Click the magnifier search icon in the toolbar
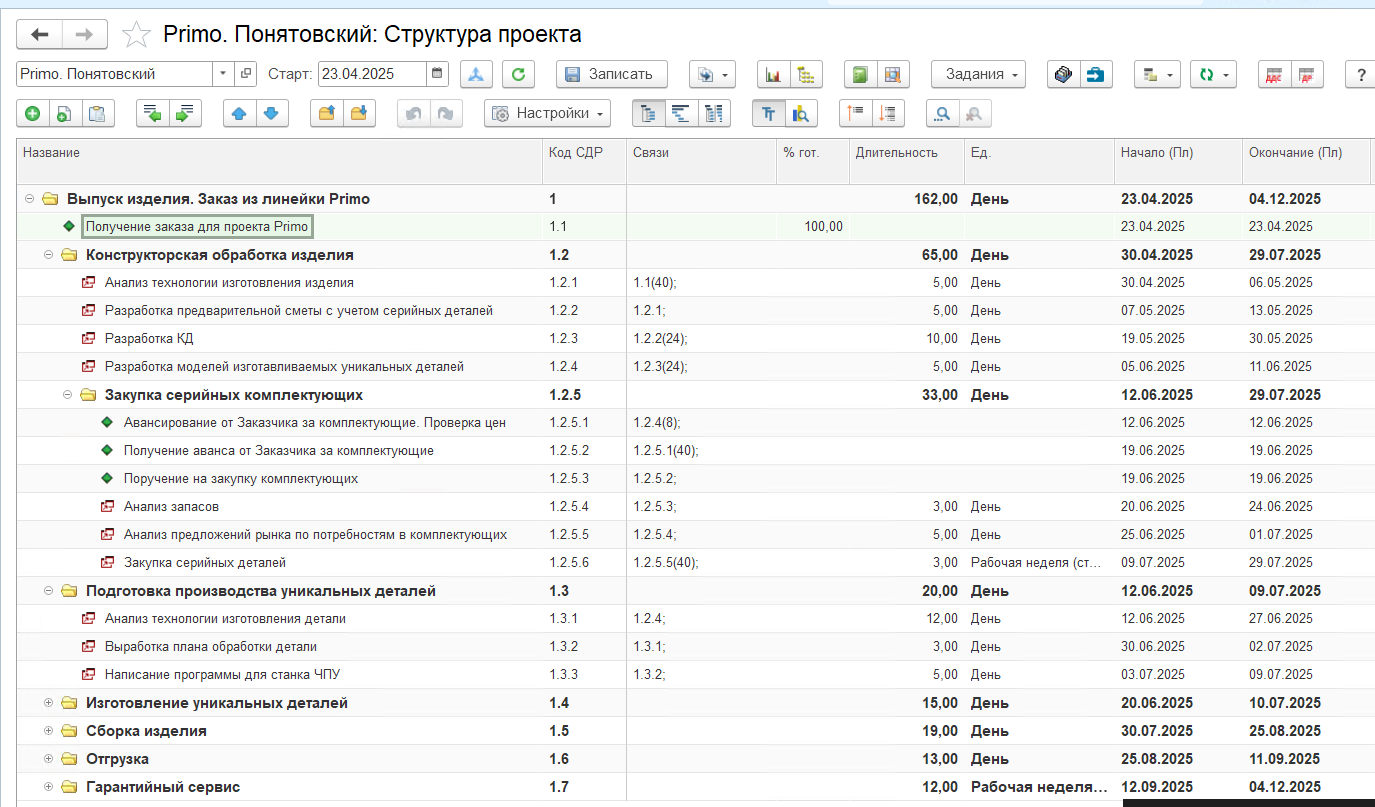Screen dimensions: 1375x807 click(x=942, y=114)
